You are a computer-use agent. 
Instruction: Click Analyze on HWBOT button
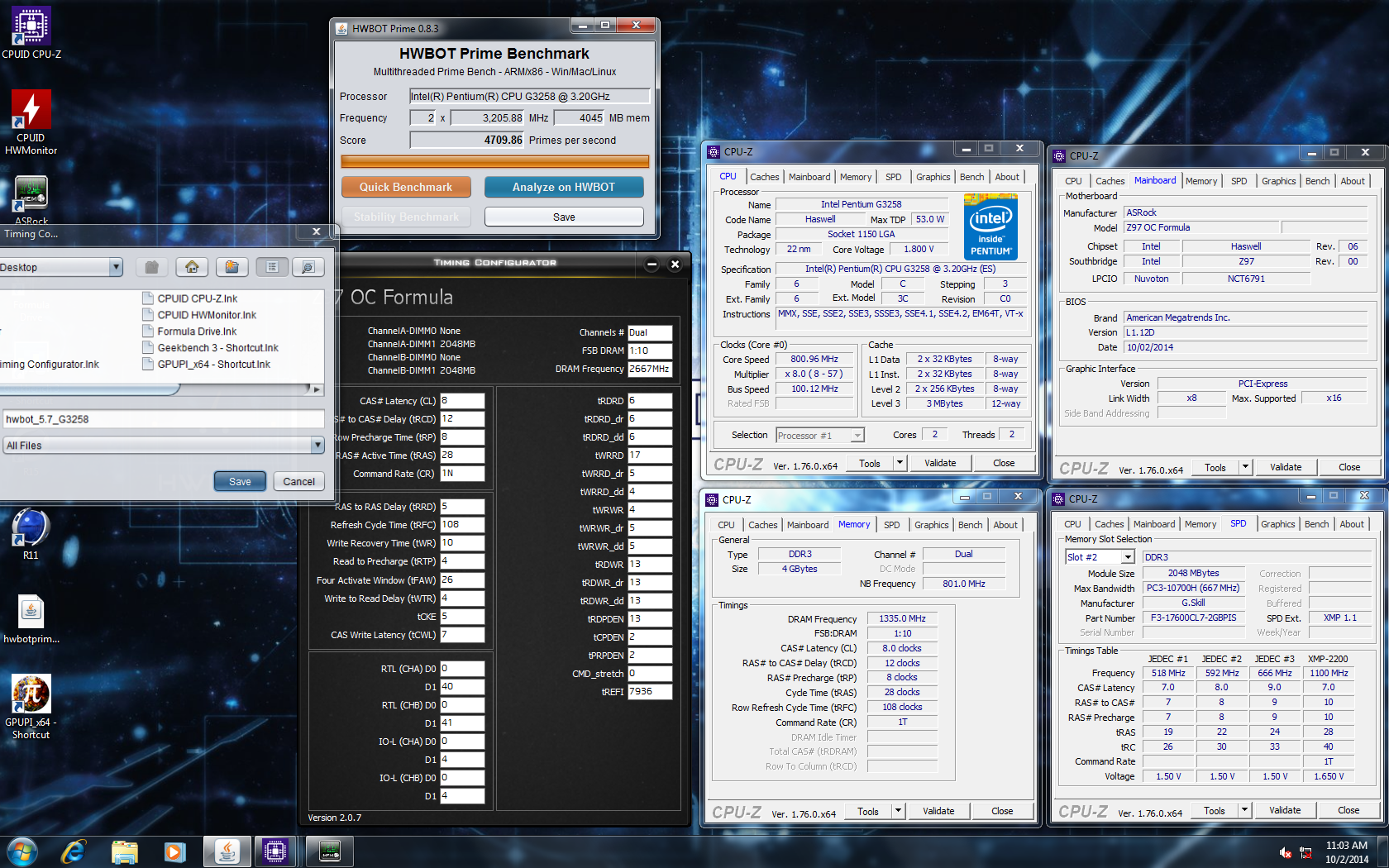pos(563,187)
